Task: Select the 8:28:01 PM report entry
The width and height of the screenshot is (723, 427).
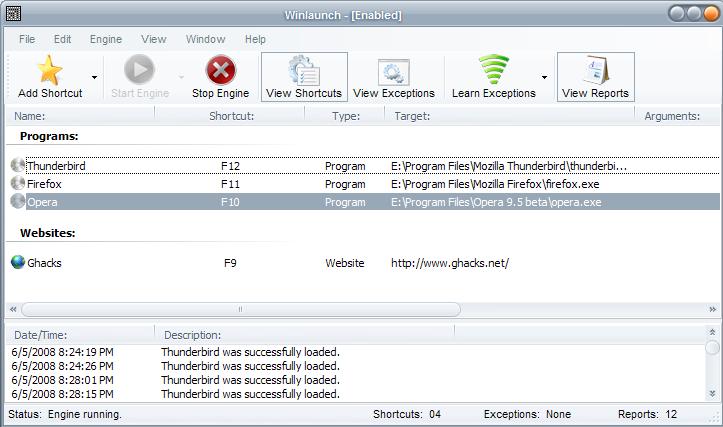Action: pyautogui.click(x=355, y=380)
